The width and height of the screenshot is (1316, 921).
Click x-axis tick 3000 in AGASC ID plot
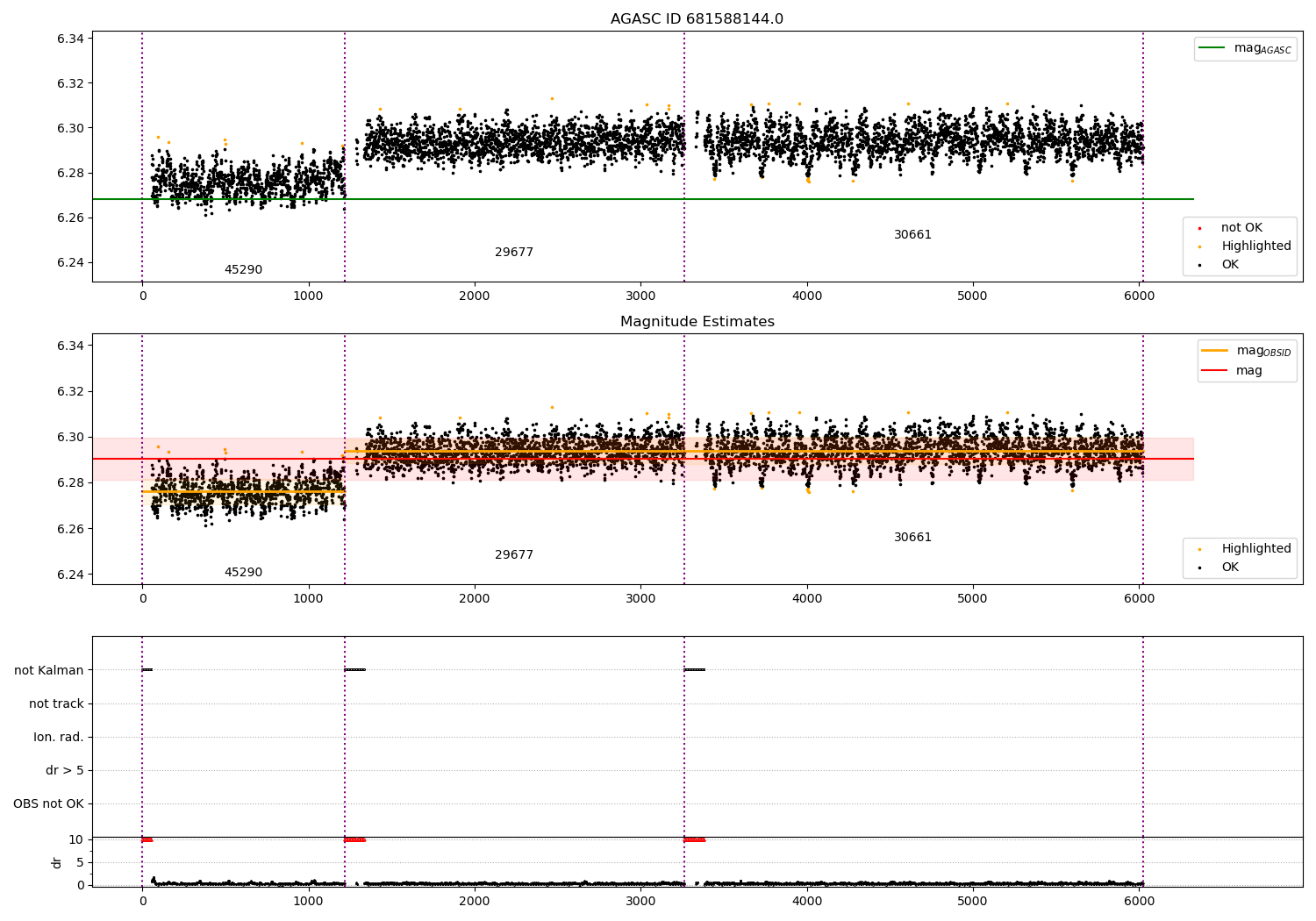[x=640, y=296]
